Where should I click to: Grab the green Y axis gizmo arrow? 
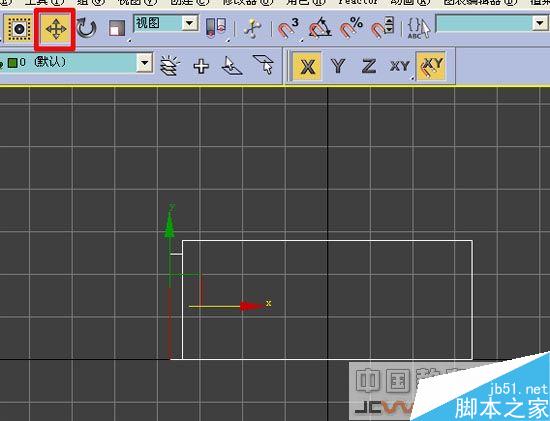(170, 225)
